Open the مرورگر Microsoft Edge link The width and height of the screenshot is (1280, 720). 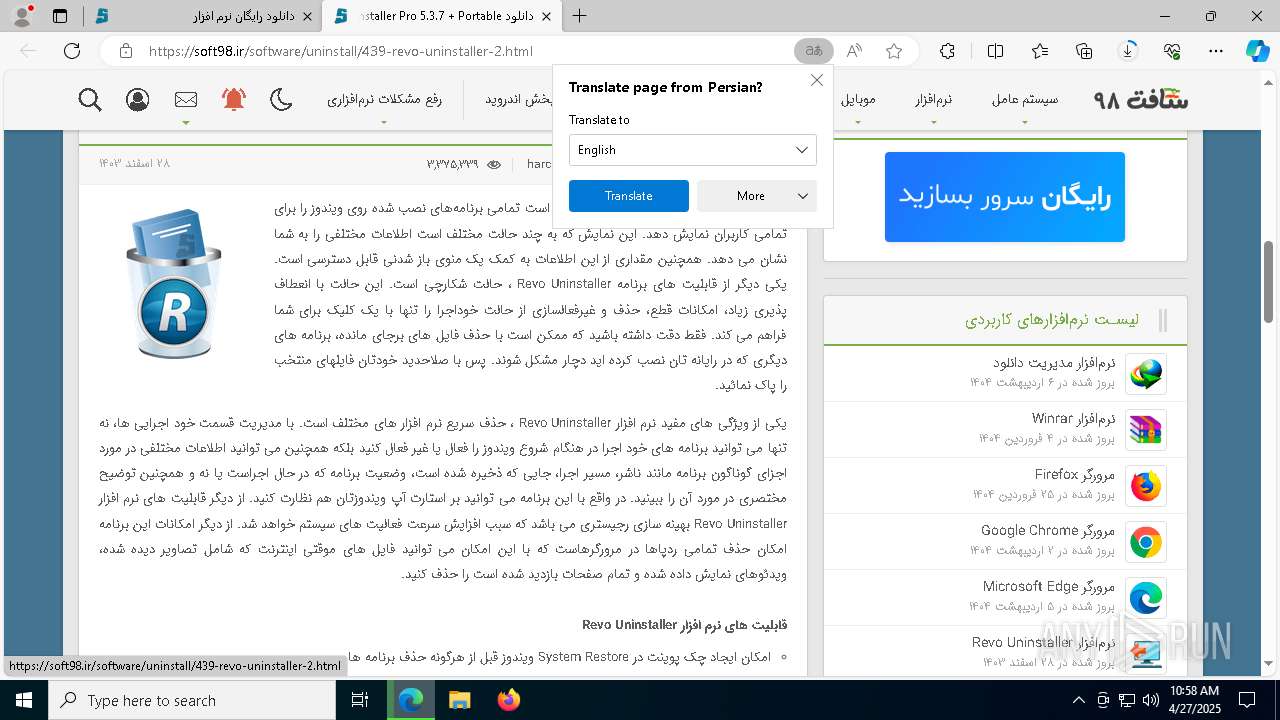point(1049,587)
